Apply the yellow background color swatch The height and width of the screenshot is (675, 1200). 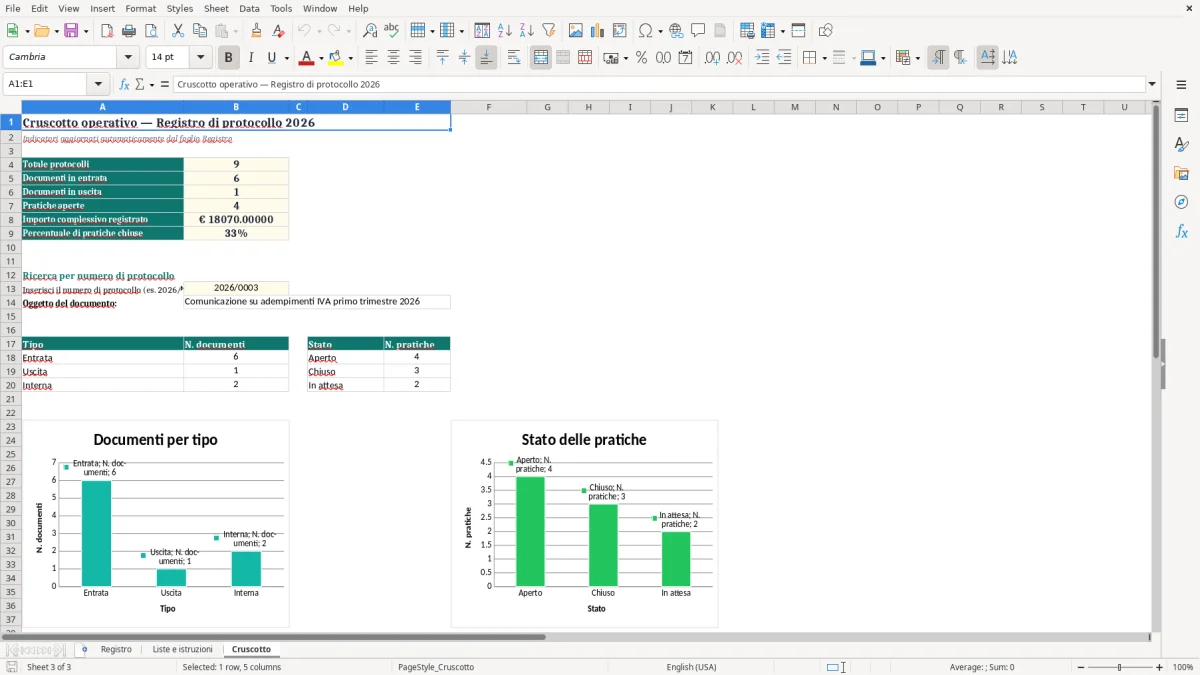click(336, 58)
